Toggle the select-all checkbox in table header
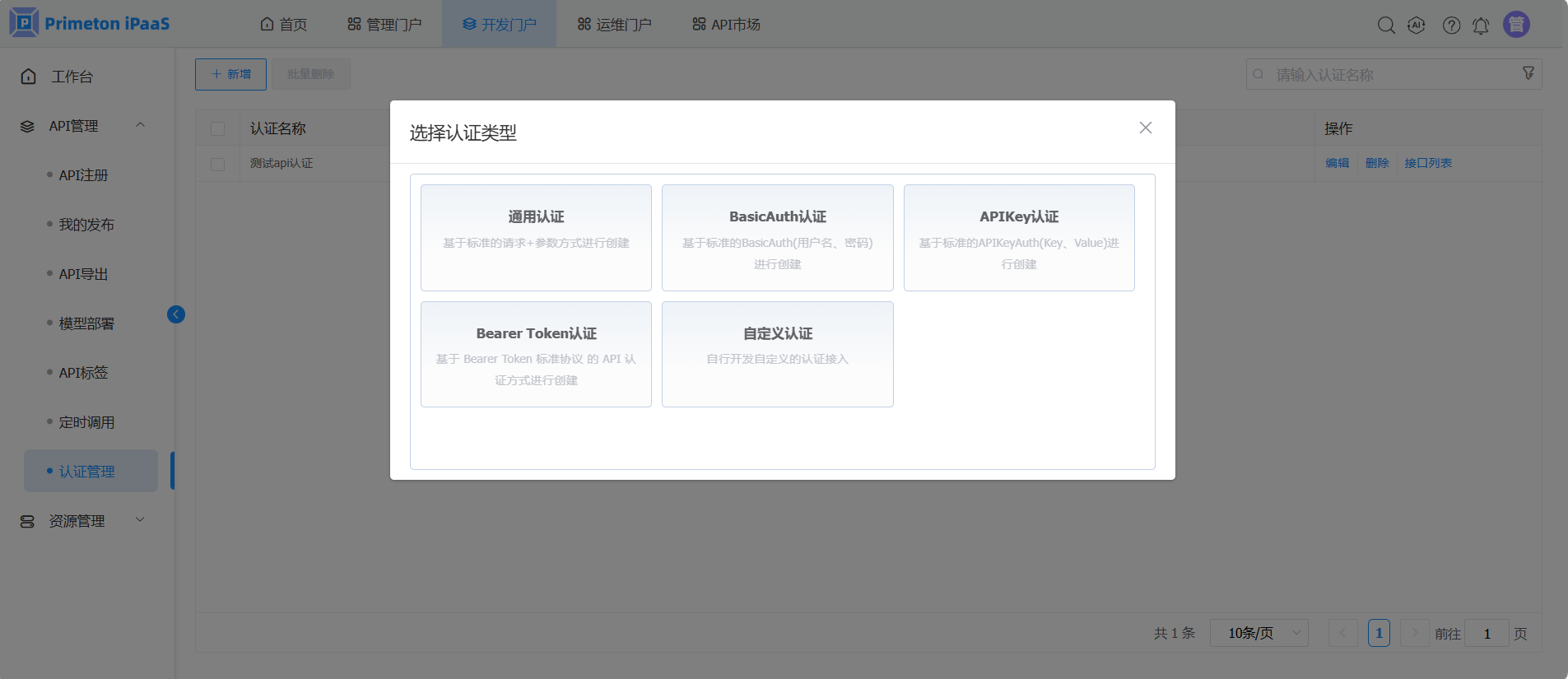Screen dimensions: 1568x679 point(218,129)
